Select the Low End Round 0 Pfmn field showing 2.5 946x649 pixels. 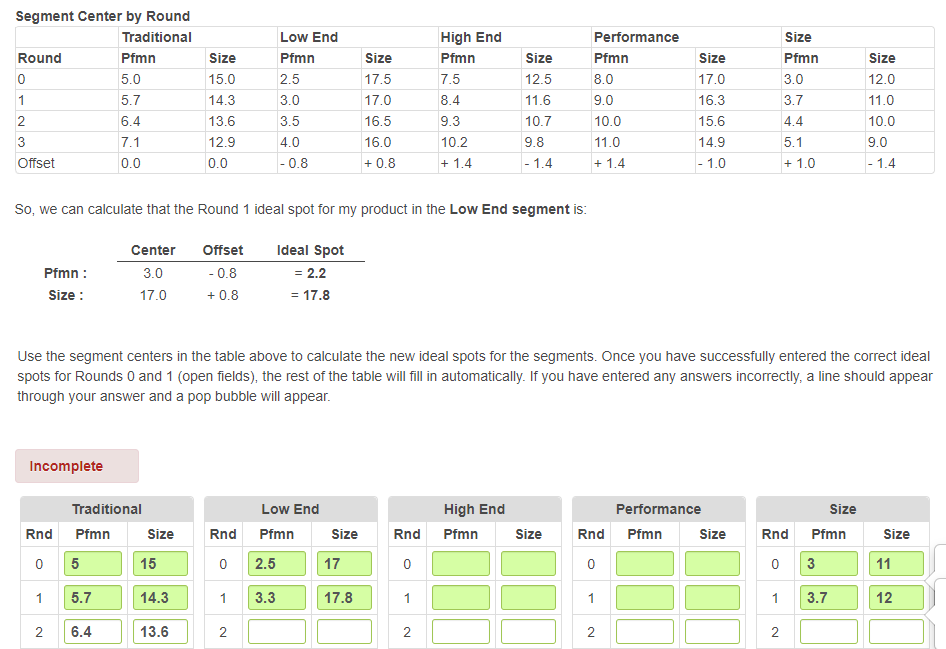click(277, 563)
